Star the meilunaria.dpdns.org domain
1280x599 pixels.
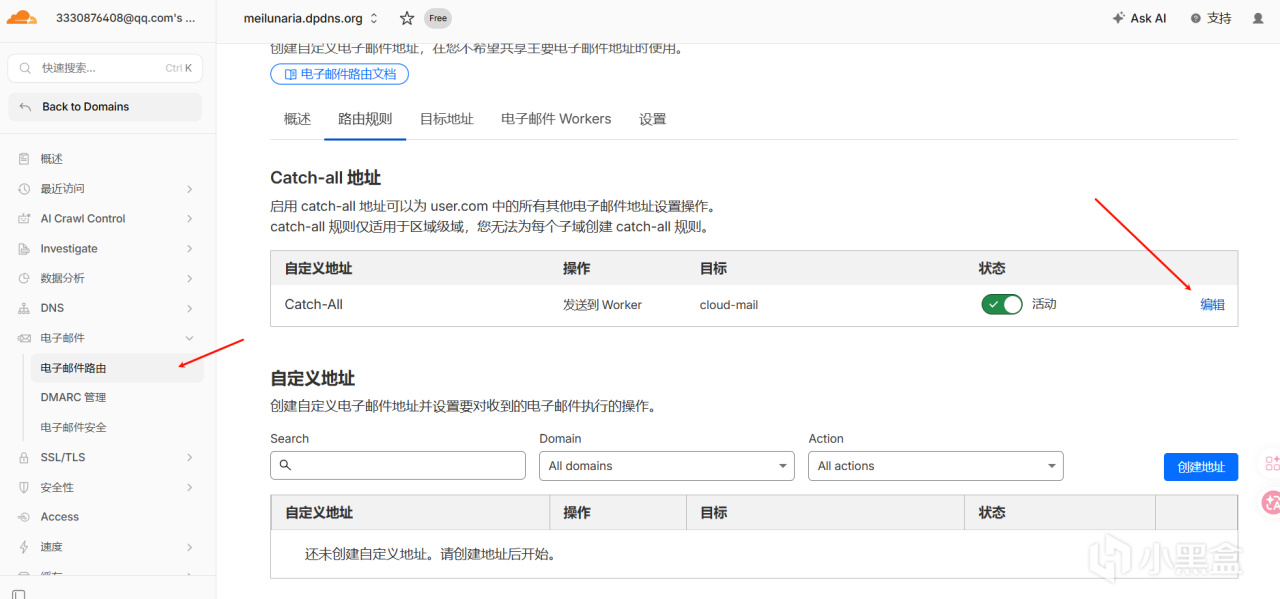[407, 18]
